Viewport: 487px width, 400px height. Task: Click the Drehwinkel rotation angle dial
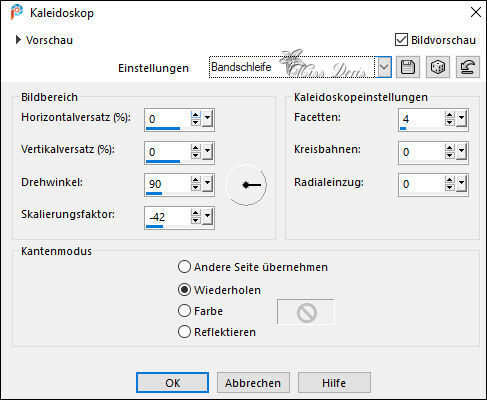point(246,184)
